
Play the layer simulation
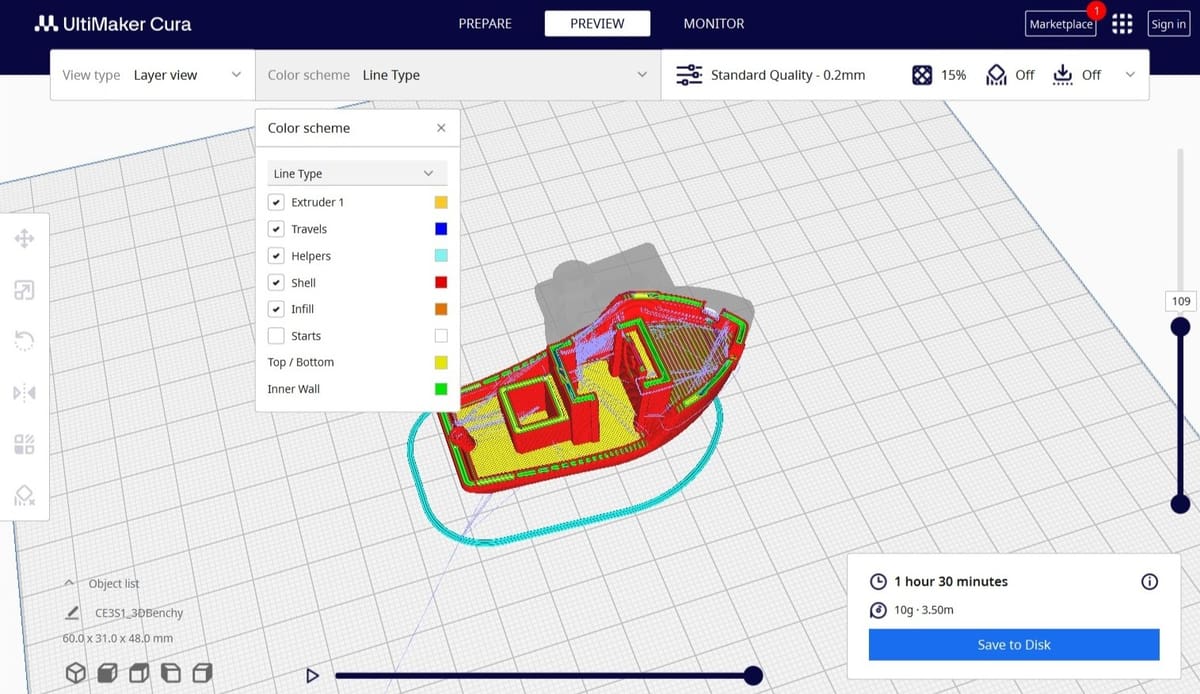pos(312,676)
